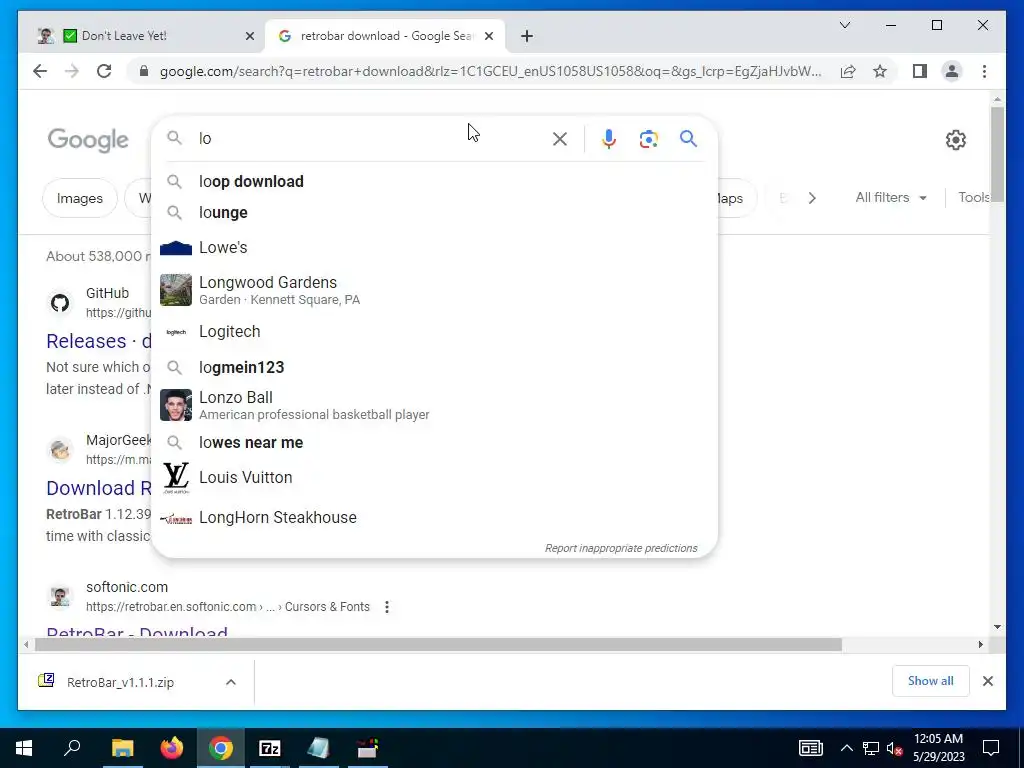Close the Don't Leave Yet tab

249,36
